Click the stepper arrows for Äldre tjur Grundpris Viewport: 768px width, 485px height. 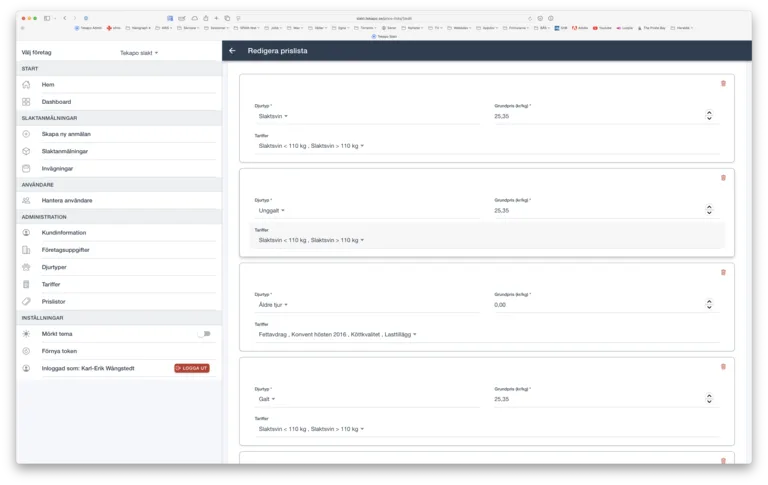[709, 304]
